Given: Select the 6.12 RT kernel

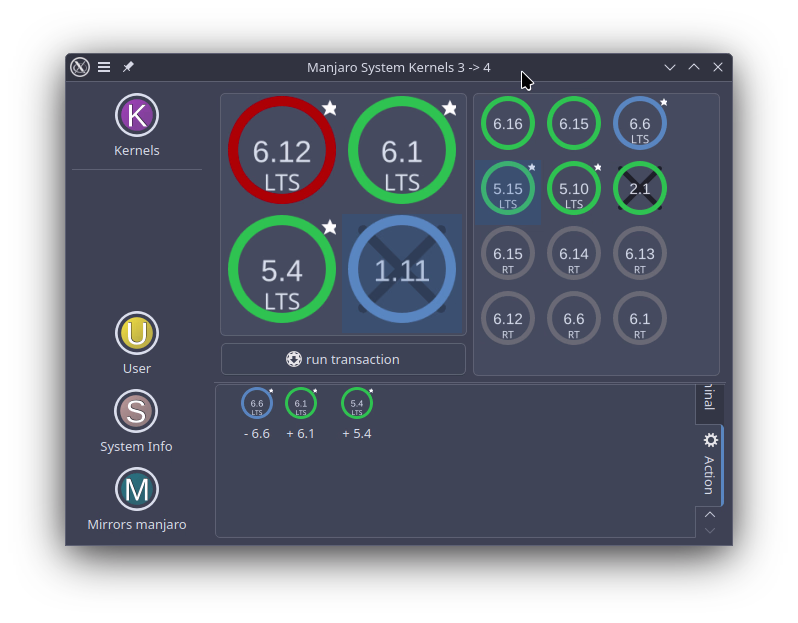Looking at the screenshot, I should pyautogui.click(x=508, y=319).
